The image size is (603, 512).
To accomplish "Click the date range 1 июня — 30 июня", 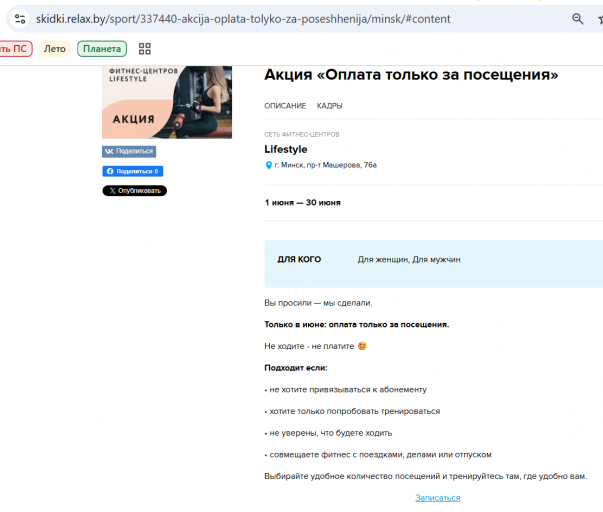I will (x=303, y=203).
